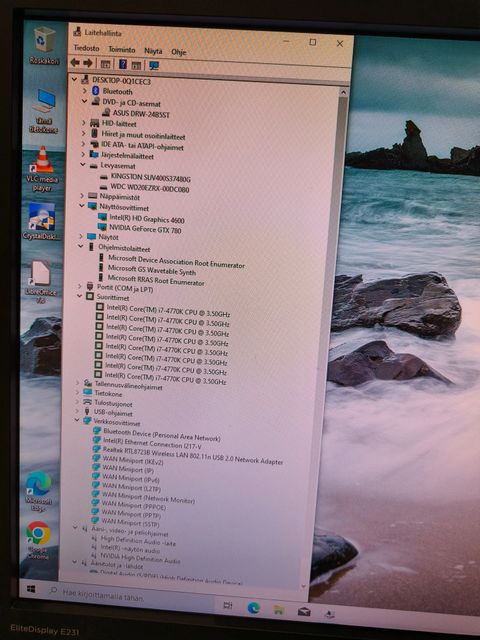Select Bluetooth Device (Personal Area Network)

pos(162,434)
